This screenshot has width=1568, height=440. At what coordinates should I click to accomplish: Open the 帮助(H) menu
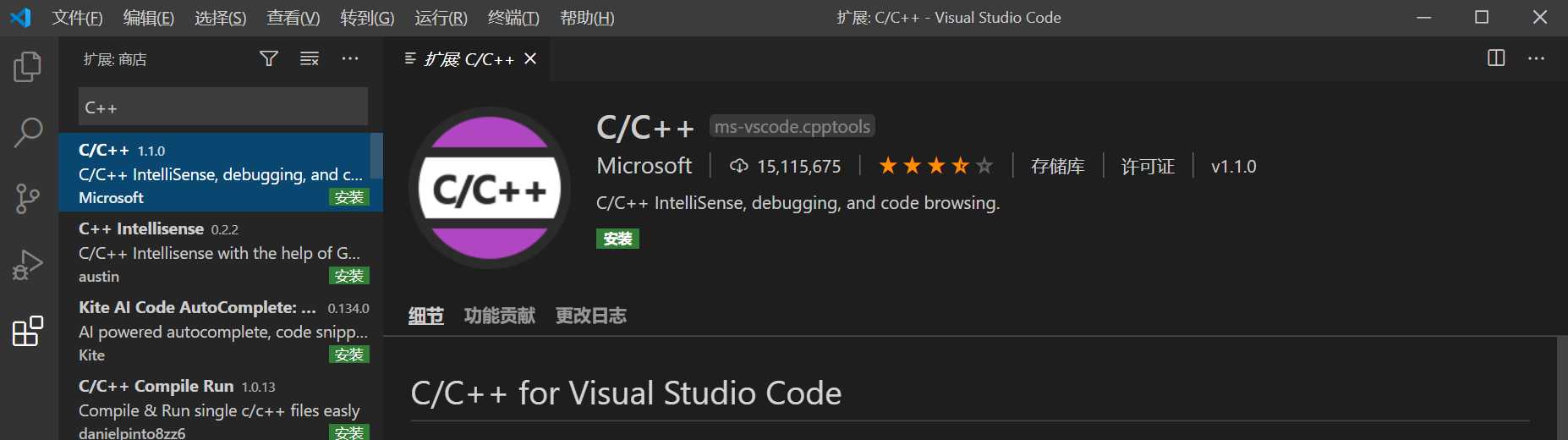pyautogui.click(x=587, y=18)
